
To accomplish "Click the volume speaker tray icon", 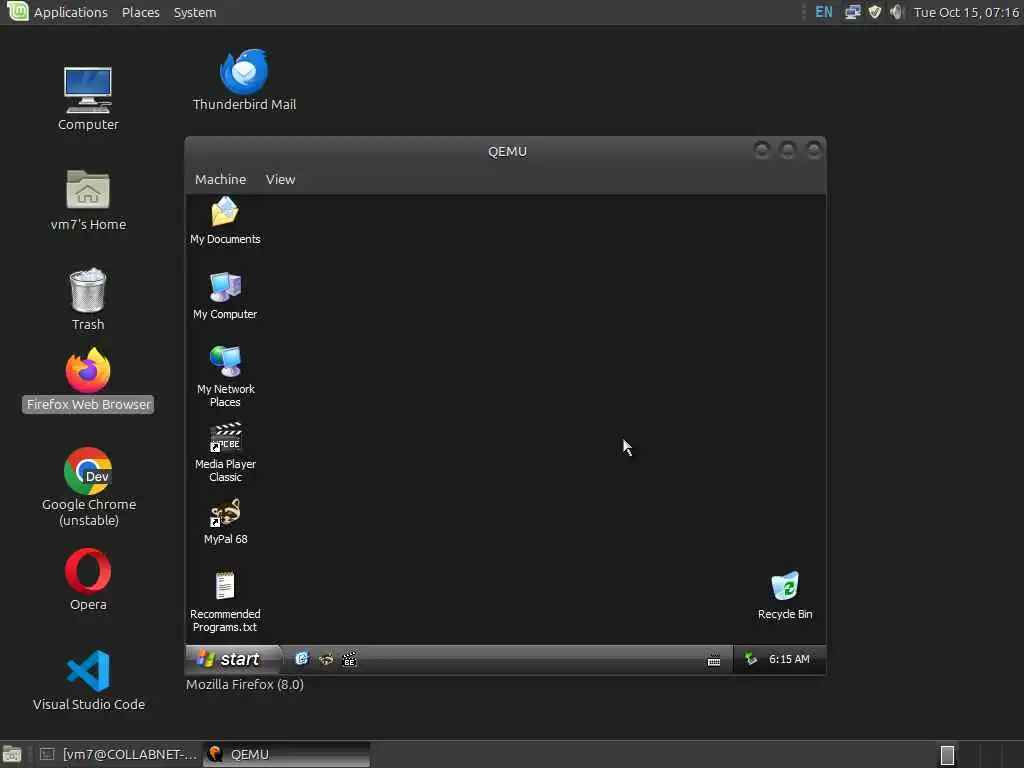I will [x=897, y=12].
